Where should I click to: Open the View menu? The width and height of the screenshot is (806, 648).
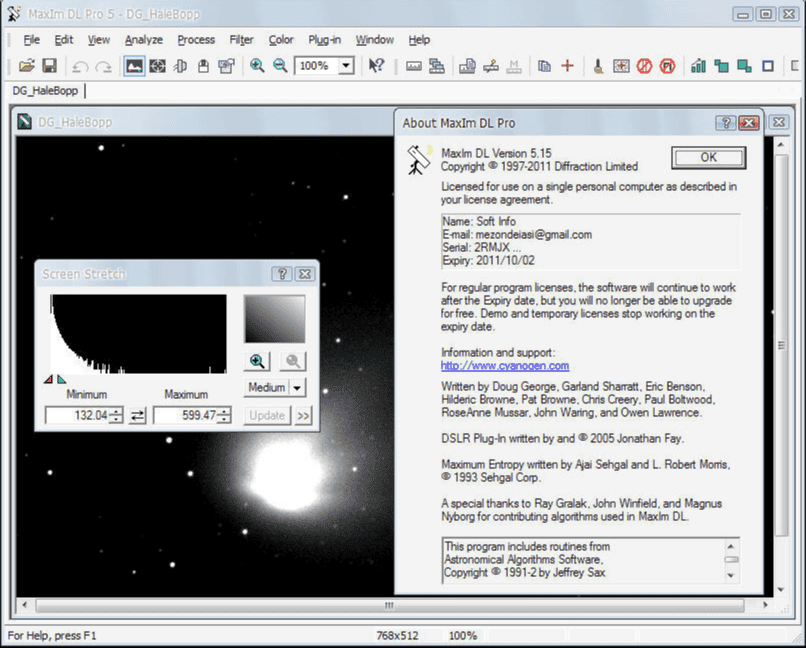pyautogui.click(x=98, y=40)
